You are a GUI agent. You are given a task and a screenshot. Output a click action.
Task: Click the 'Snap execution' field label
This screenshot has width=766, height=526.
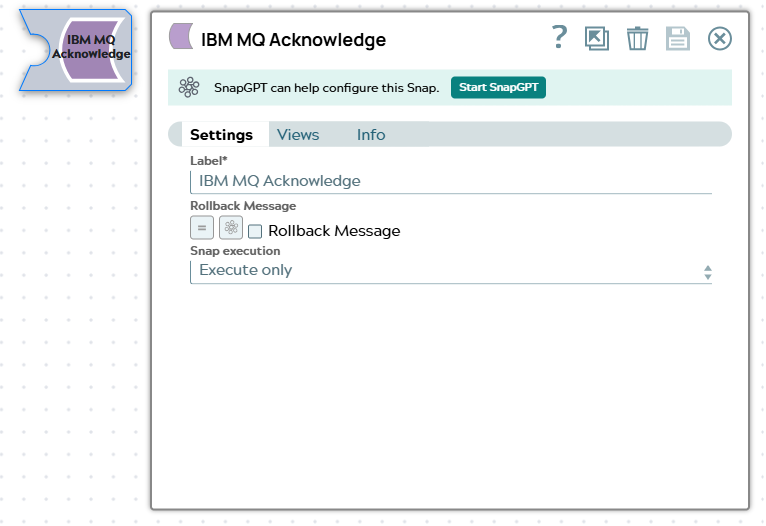click(235, 251)
